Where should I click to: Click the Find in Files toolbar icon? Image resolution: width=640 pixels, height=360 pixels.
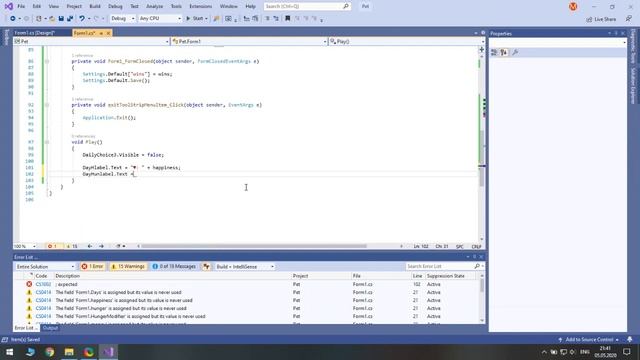(x=217, y=18)
